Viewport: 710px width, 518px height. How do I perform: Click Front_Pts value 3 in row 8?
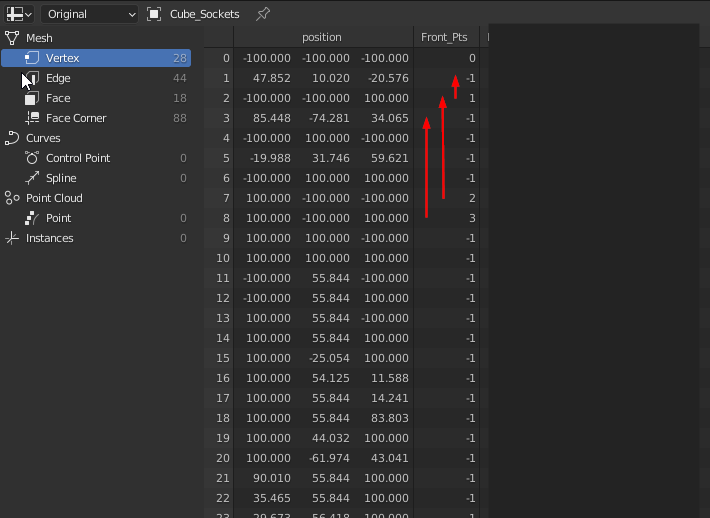(472, 218)
